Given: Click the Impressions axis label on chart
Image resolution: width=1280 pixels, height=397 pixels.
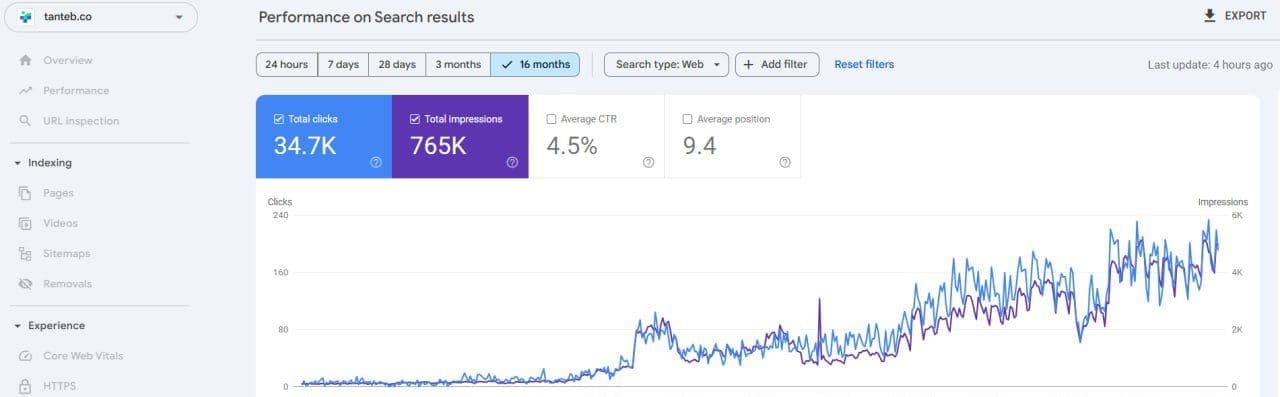Looking at the screenshot, I should (1223, 202).
